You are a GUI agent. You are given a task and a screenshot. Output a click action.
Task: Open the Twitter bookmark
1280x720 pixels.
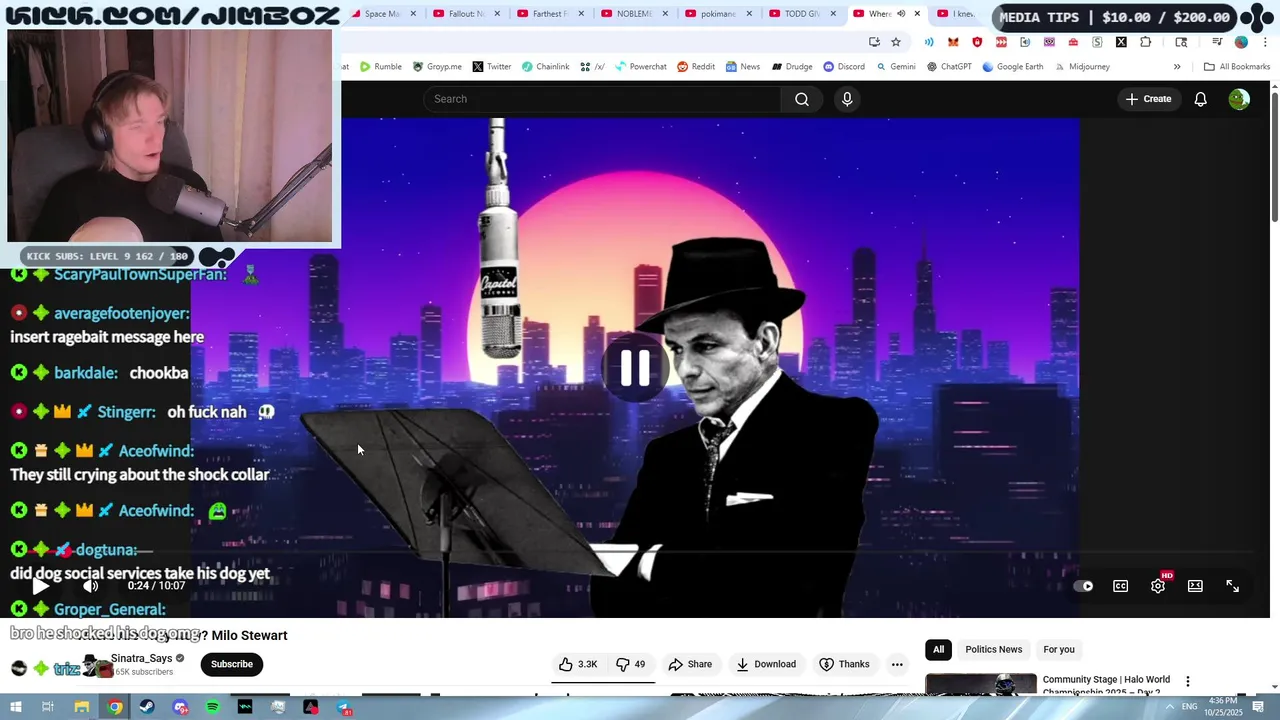(492, 67)
